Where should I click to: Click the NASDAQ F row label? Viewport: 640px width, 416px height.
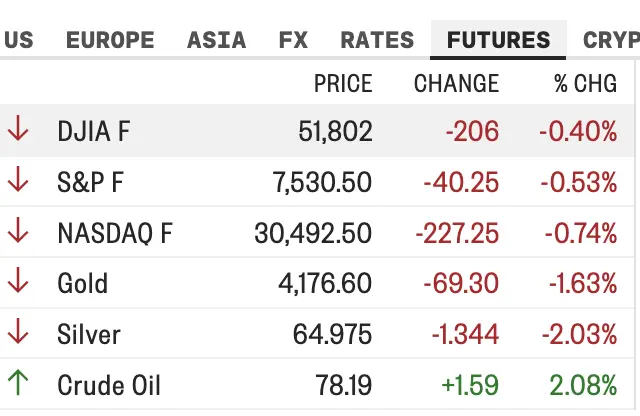click(x=115, y=233)
